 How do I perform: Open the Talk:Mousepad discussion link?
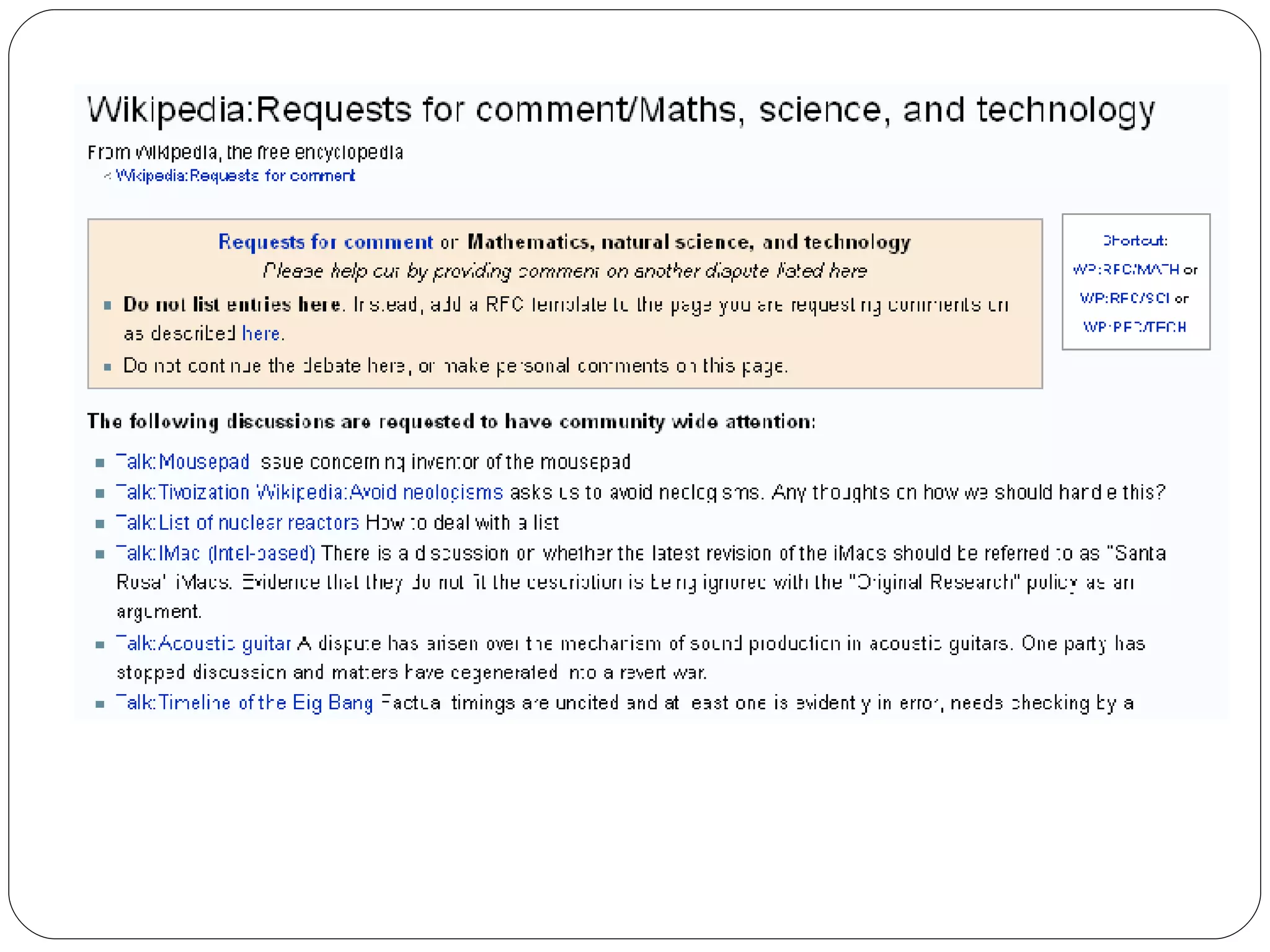[x=182, y=462]
